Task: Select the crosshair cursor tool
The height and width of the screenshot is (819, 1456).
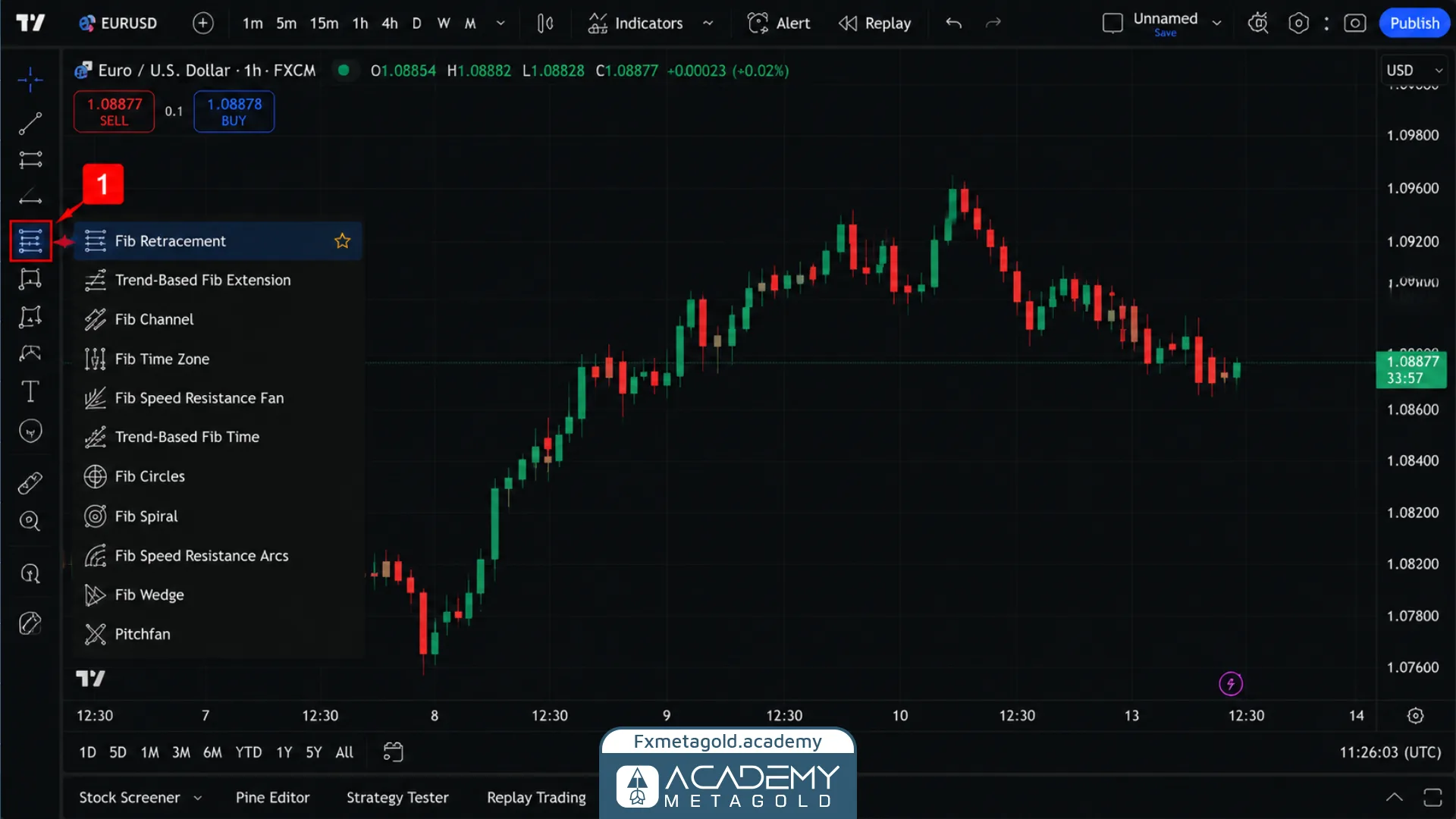Action: coord(30,79)
